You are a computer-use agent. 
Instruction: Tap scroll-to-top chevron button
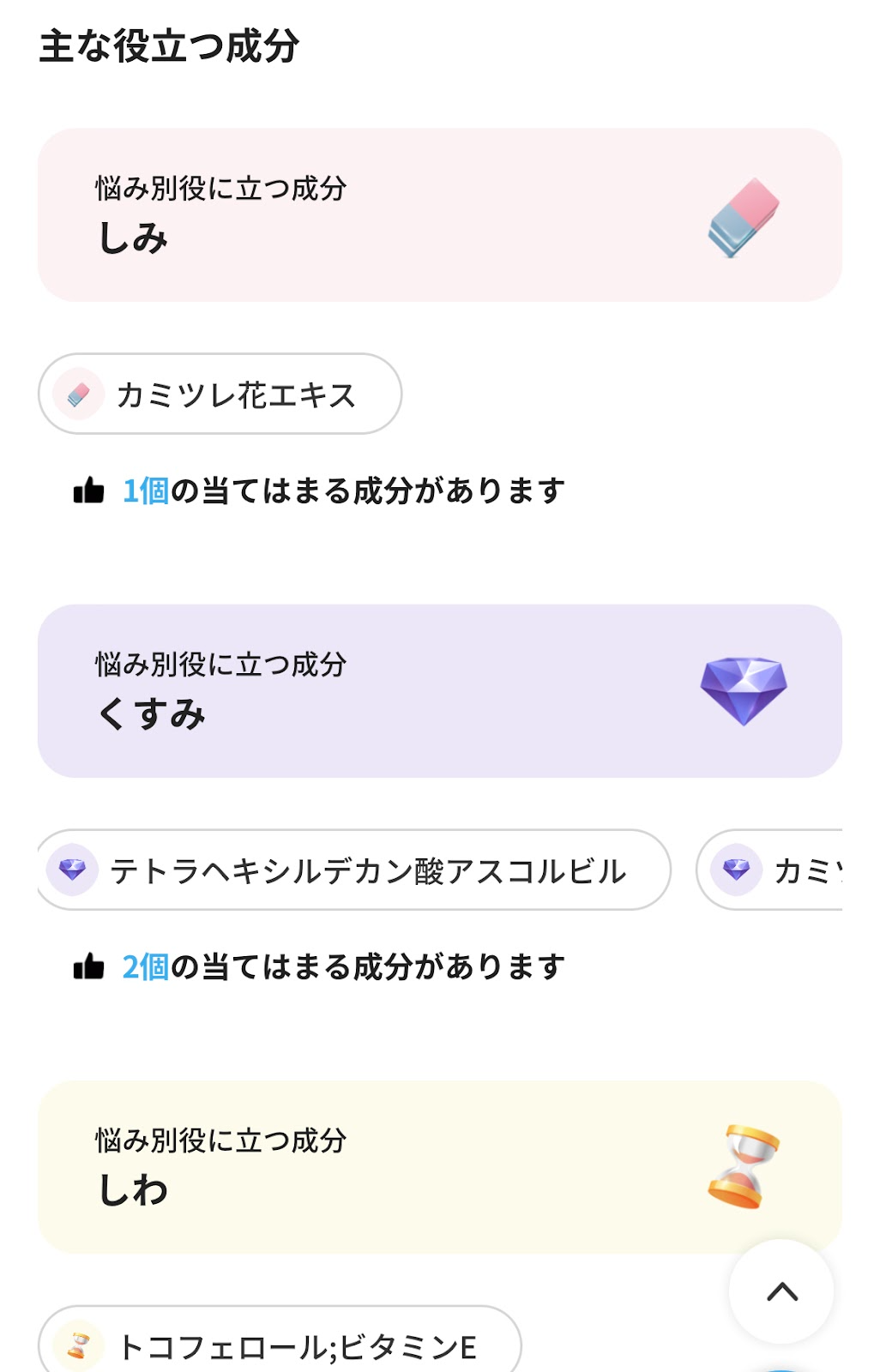[x=781, y=1291]
